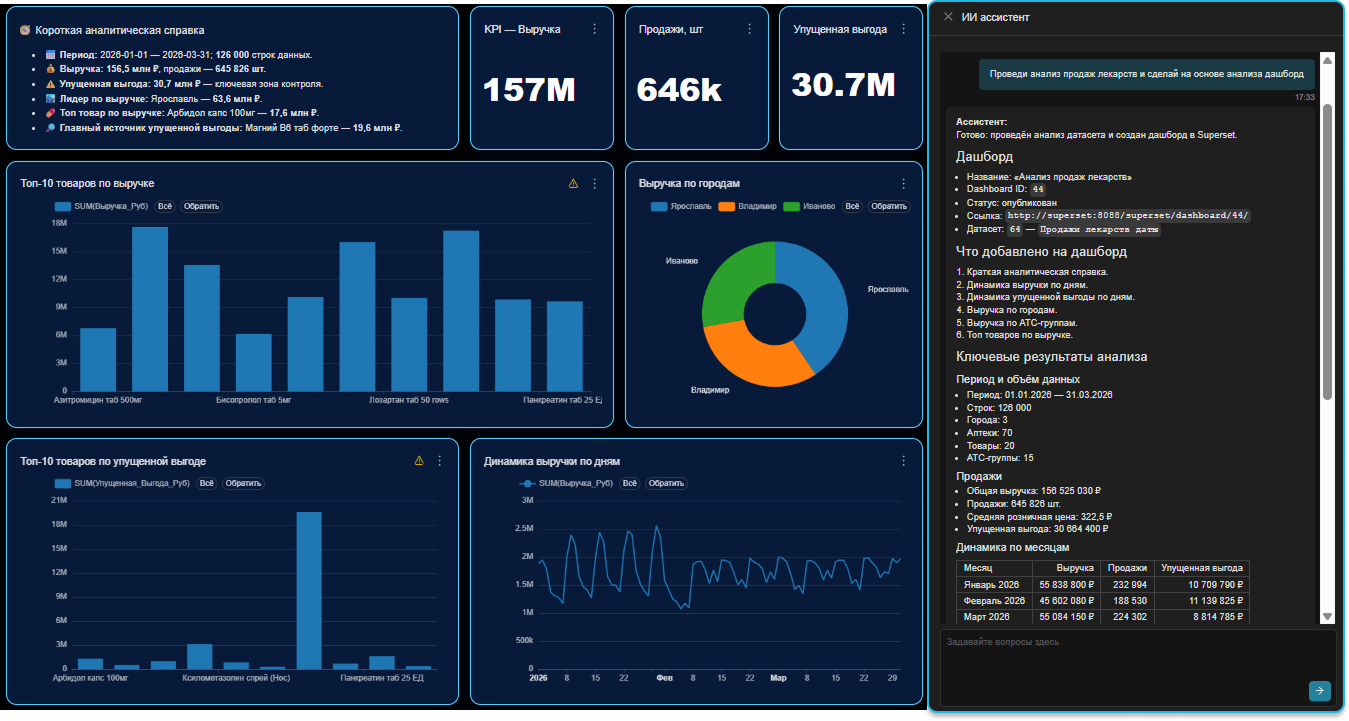
Task: Open the three-dot menu on Упущенная выгода card
Action: point(904,29)
